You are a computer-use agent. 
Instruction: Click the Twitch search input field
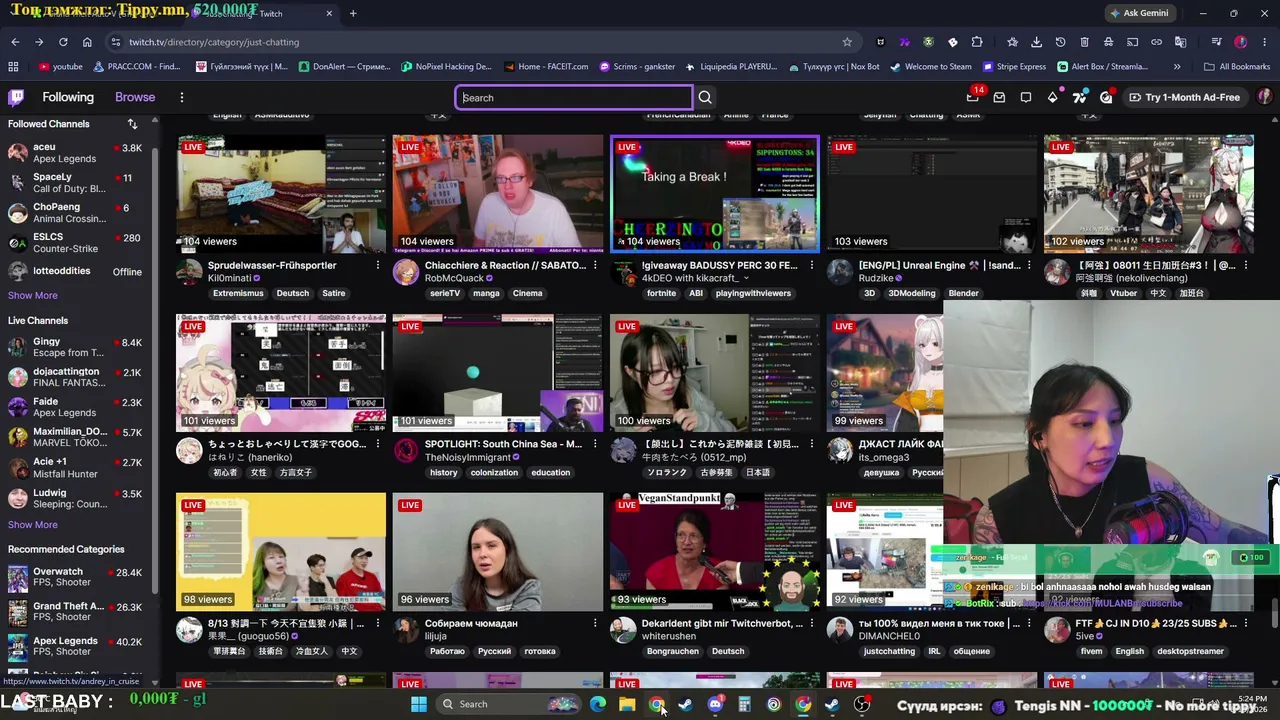[574, 97]
